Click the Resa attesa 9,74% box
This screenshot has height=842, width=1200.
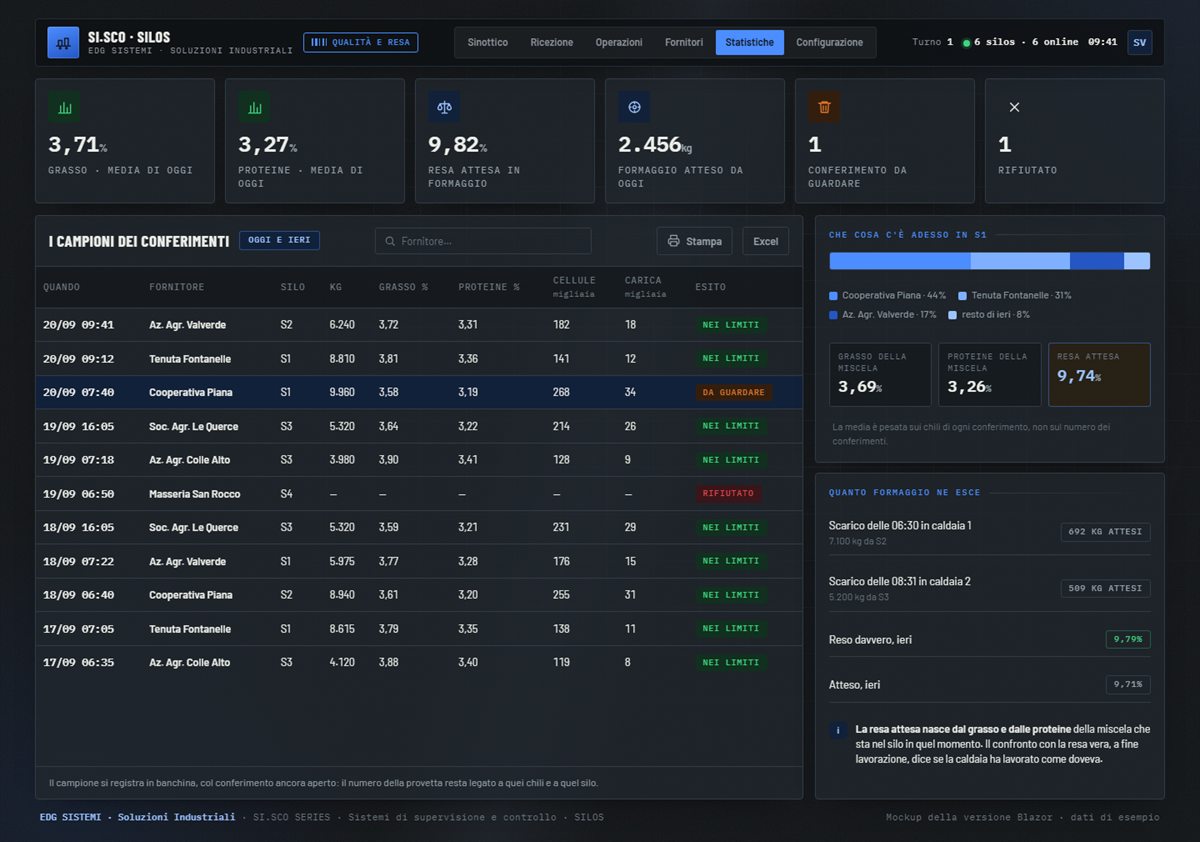point(1099,375)
